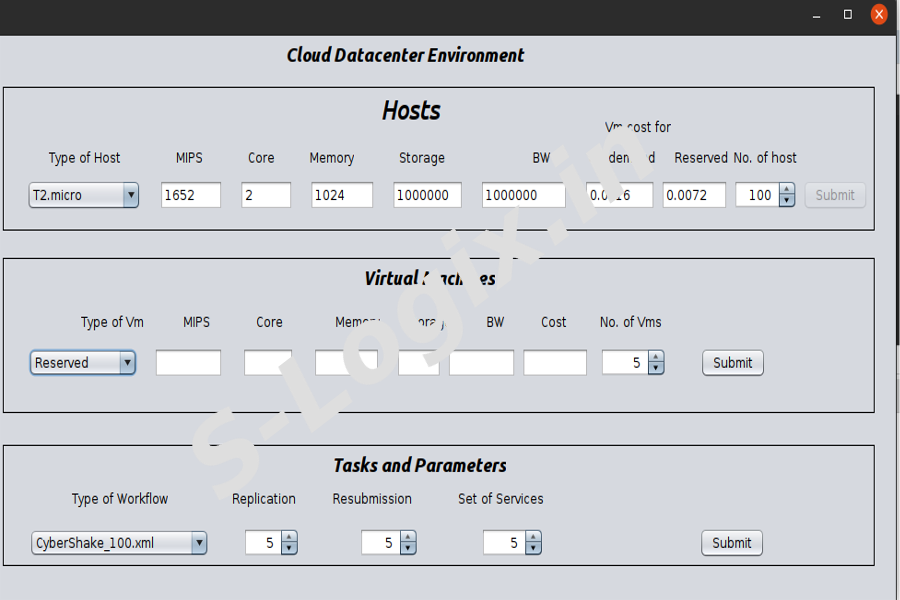The image size is (900, 600).
Task: Decrease the No. of Vms value
Action: [x=656, y=369]
